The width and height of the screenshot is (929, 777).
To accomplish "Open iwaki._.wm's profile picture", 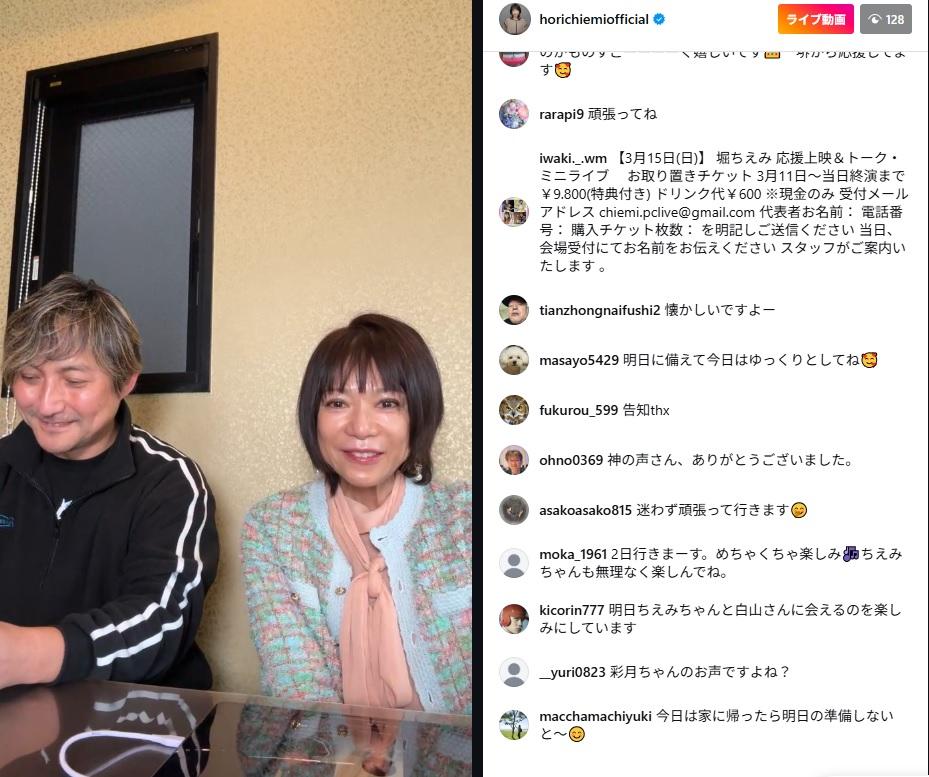I will [x=514, y=212].
